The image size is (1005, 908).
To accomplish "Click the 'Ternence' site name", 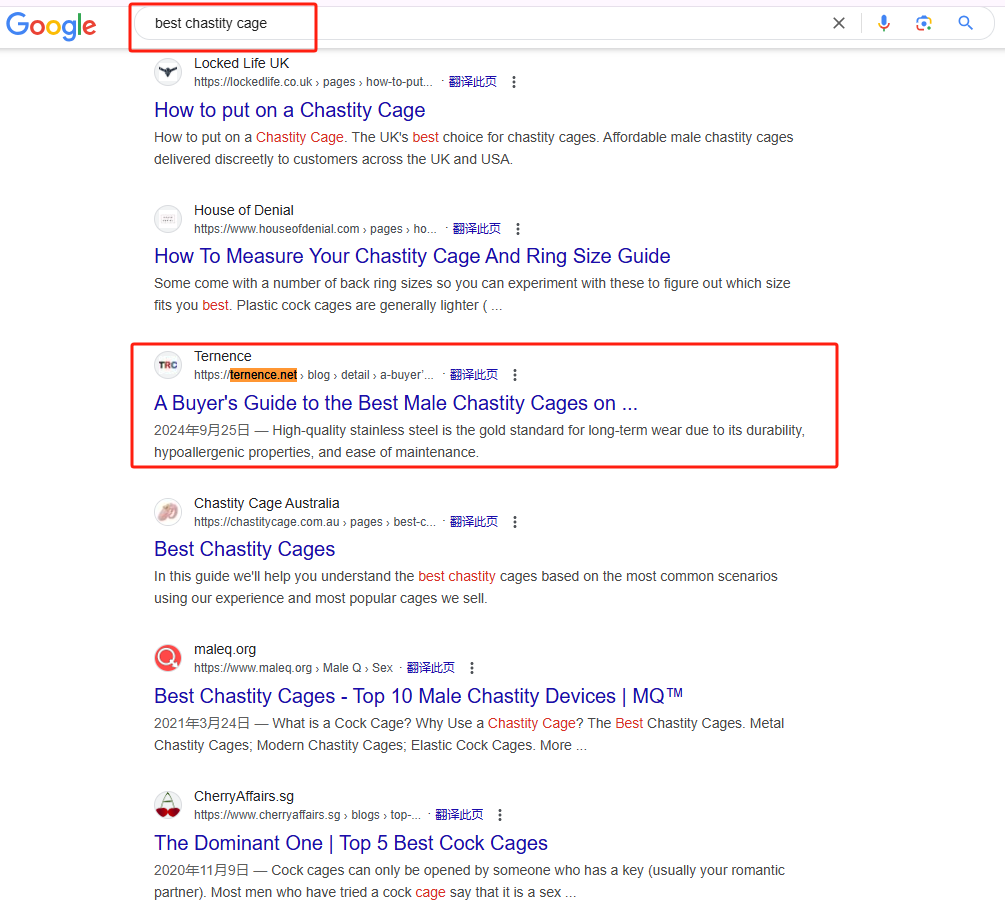I will (222, 356).
